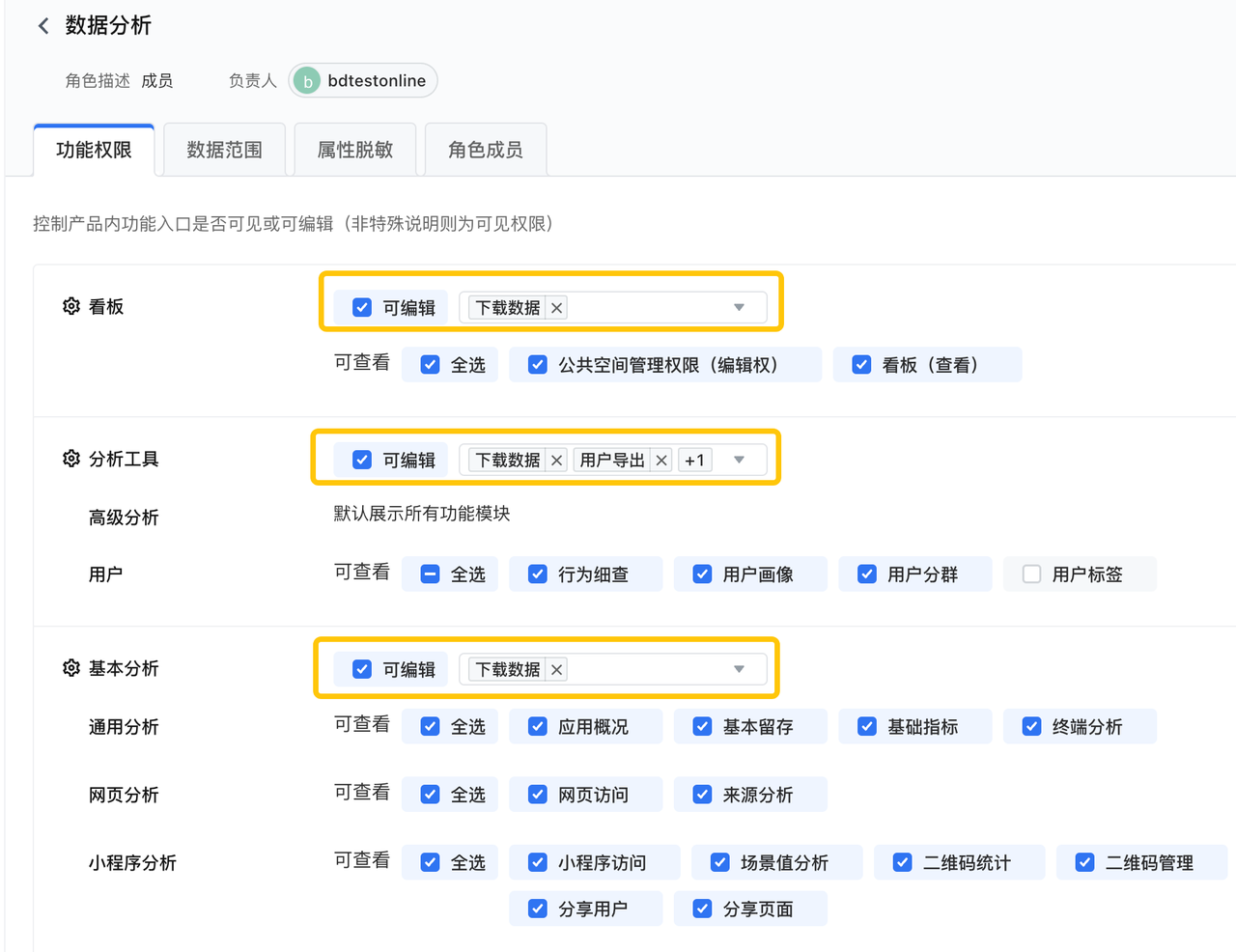Expand the 看板 permissions dropdown arrow
Screen dimensions: 1236x952
coord(739,308)
